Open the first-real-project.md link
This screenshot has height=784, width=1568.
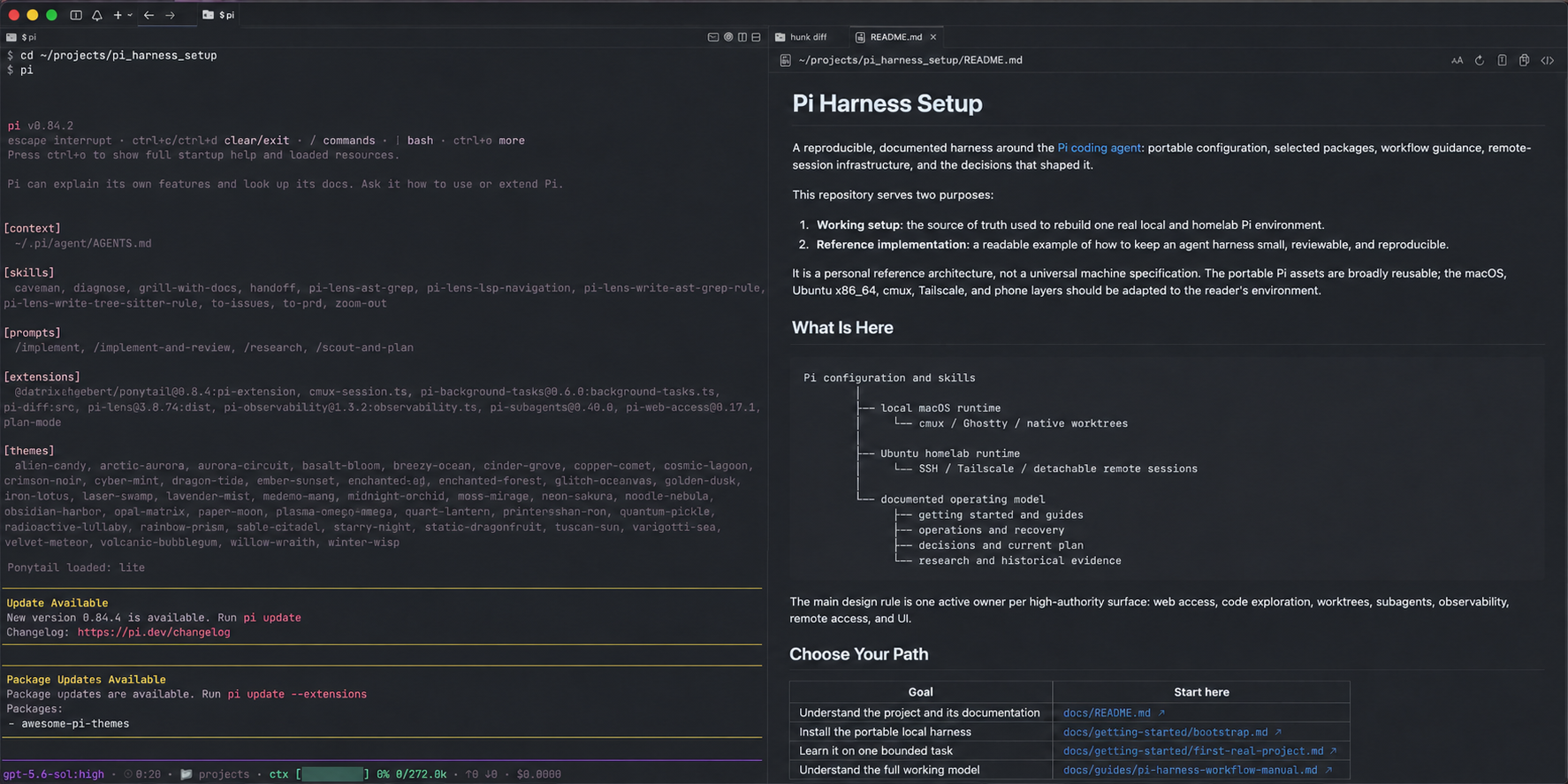coord(1193,751)
